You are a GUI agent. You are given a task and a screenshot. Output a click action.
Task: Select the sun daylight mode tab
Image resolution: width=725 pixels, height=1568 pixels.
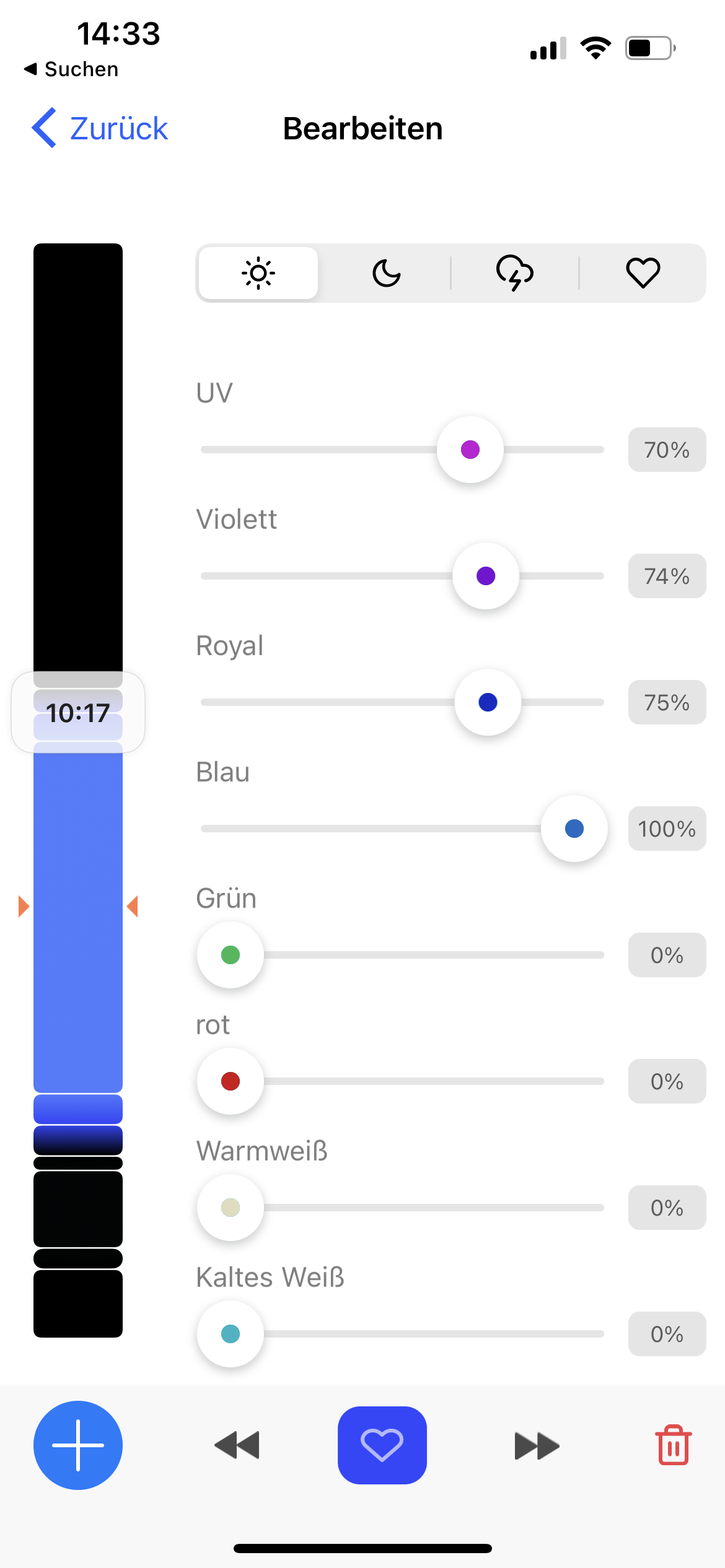click(x=258, y=273)
